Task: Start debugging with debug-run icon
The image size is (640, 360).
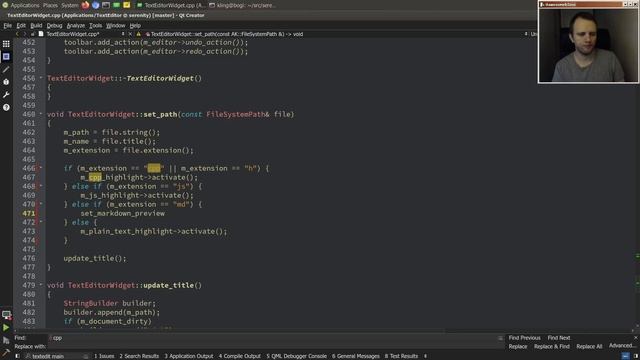Action: [x=6, y=340]
